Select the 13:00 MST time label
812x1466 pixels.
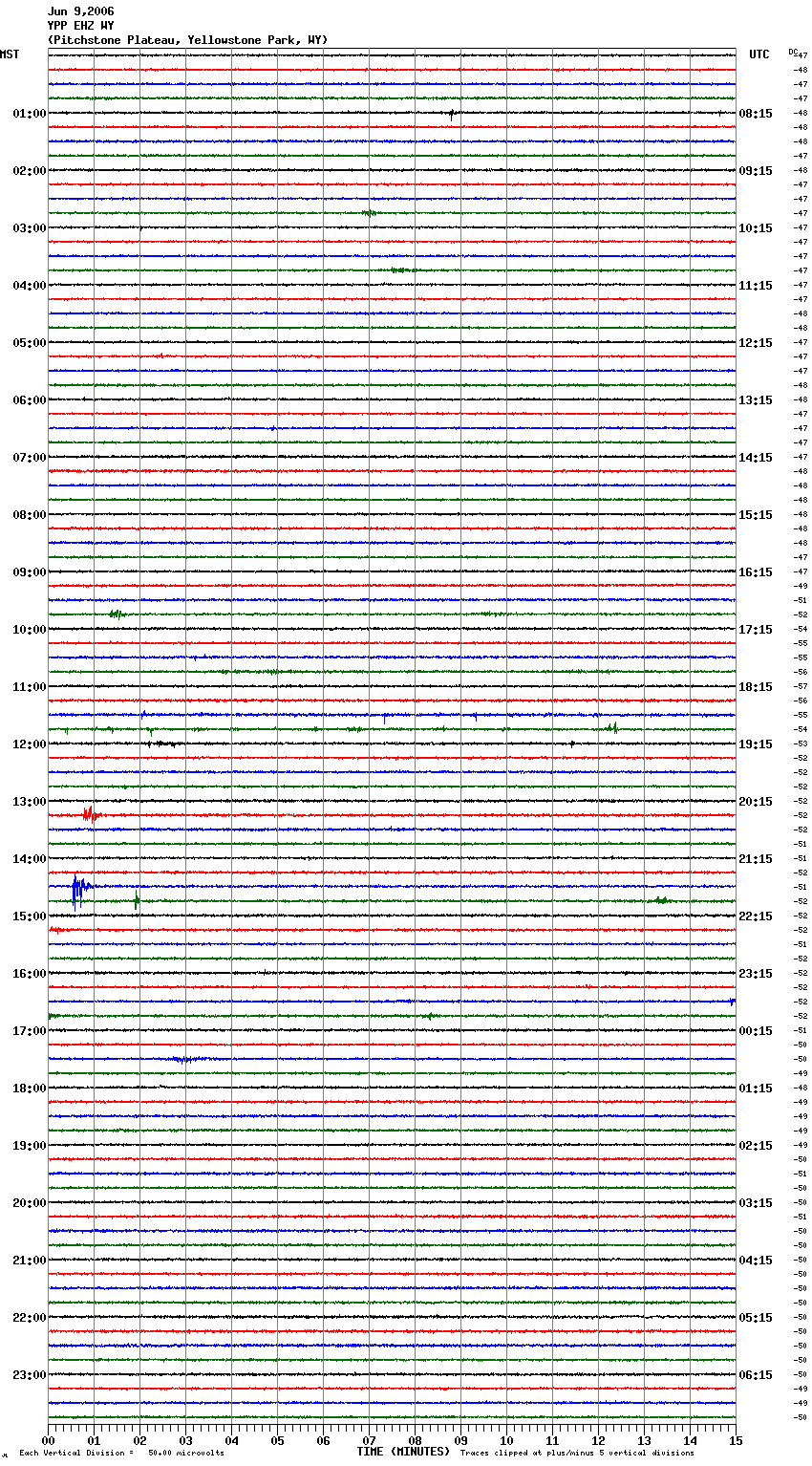(x=30, y=802)
